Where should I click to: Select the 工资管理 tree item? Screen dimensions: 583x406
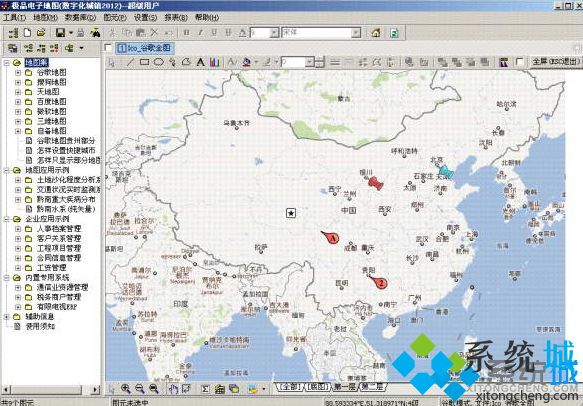[x=52, y=268]
